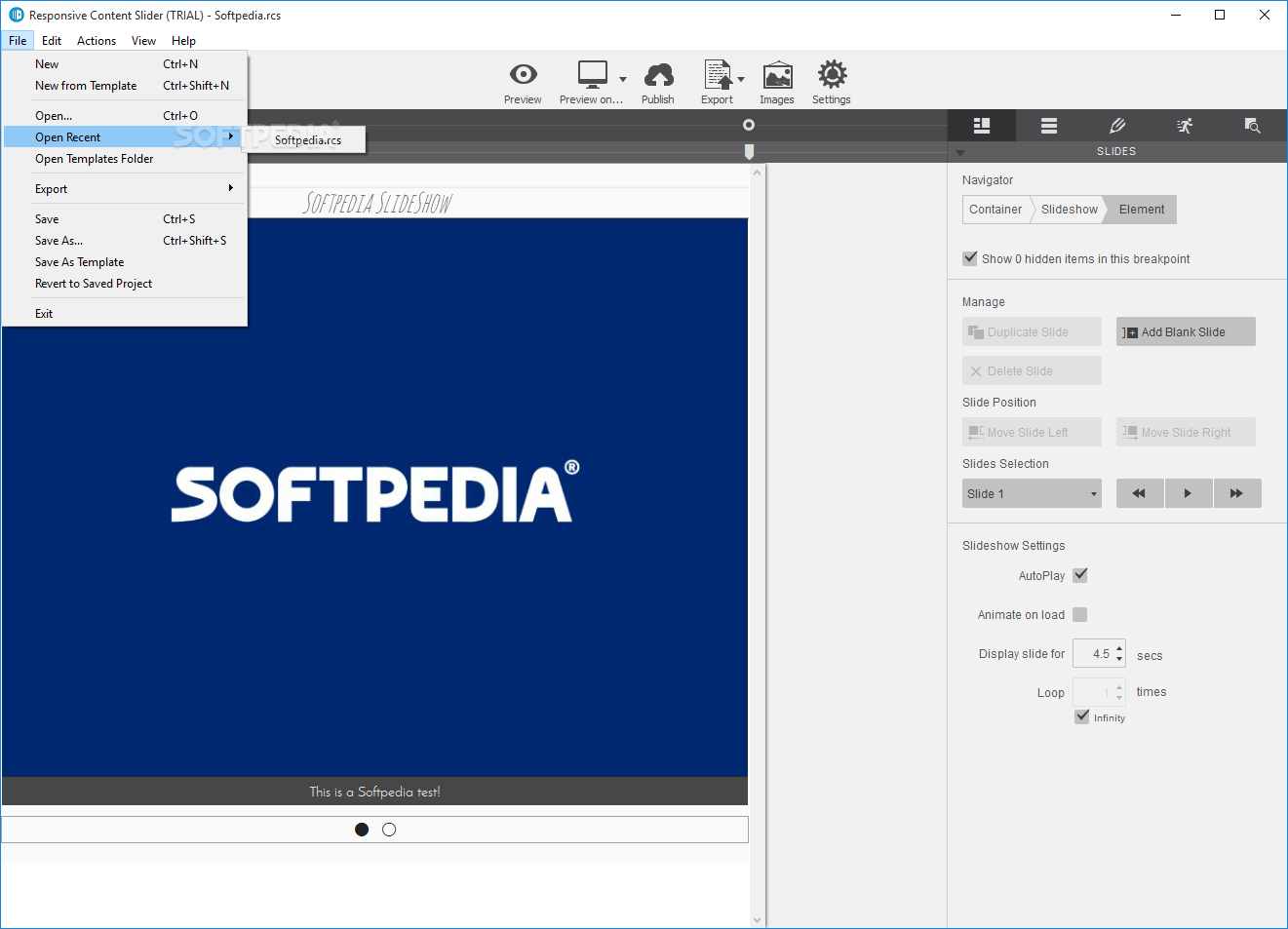Viewport: 1288px width, 929px height.
Task: Go to previous slide with rewind button
Action: pos(1140,493)
